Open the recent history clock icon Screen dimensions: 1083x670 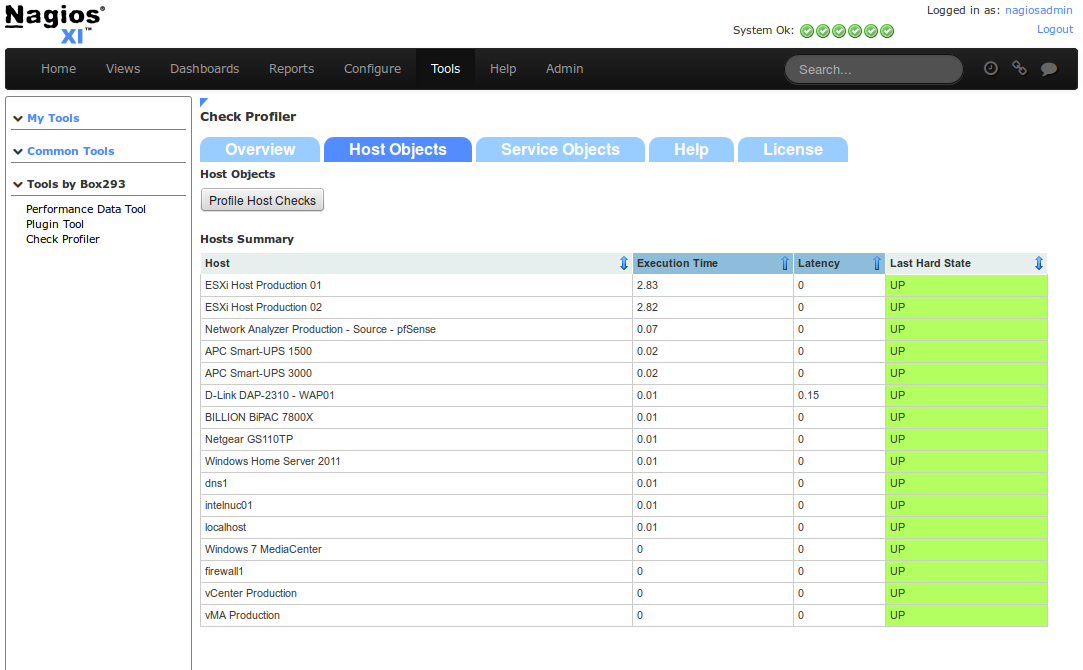[x=990, y=68]
